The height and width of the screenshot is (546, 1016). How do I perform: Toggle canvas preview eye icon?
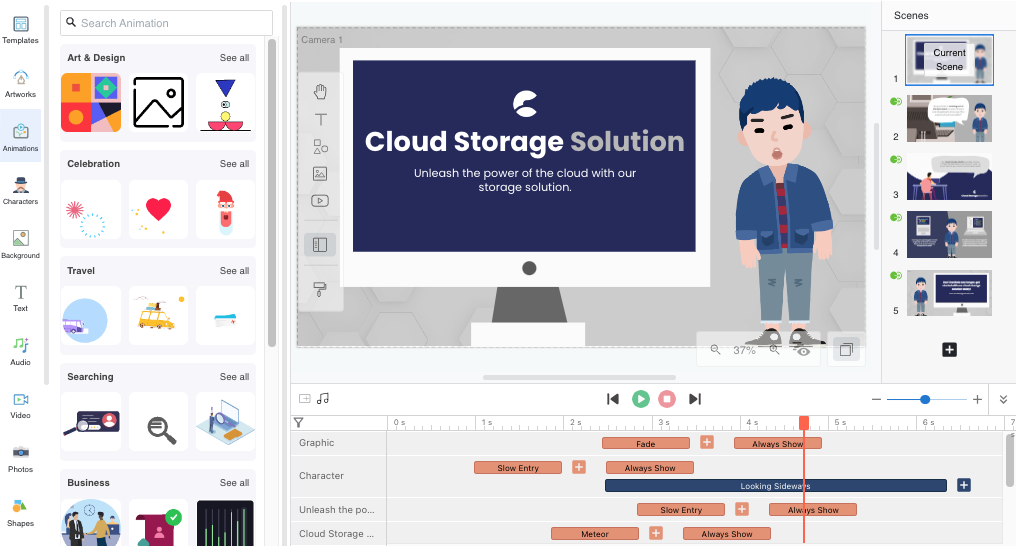click(x=802, y=350)
